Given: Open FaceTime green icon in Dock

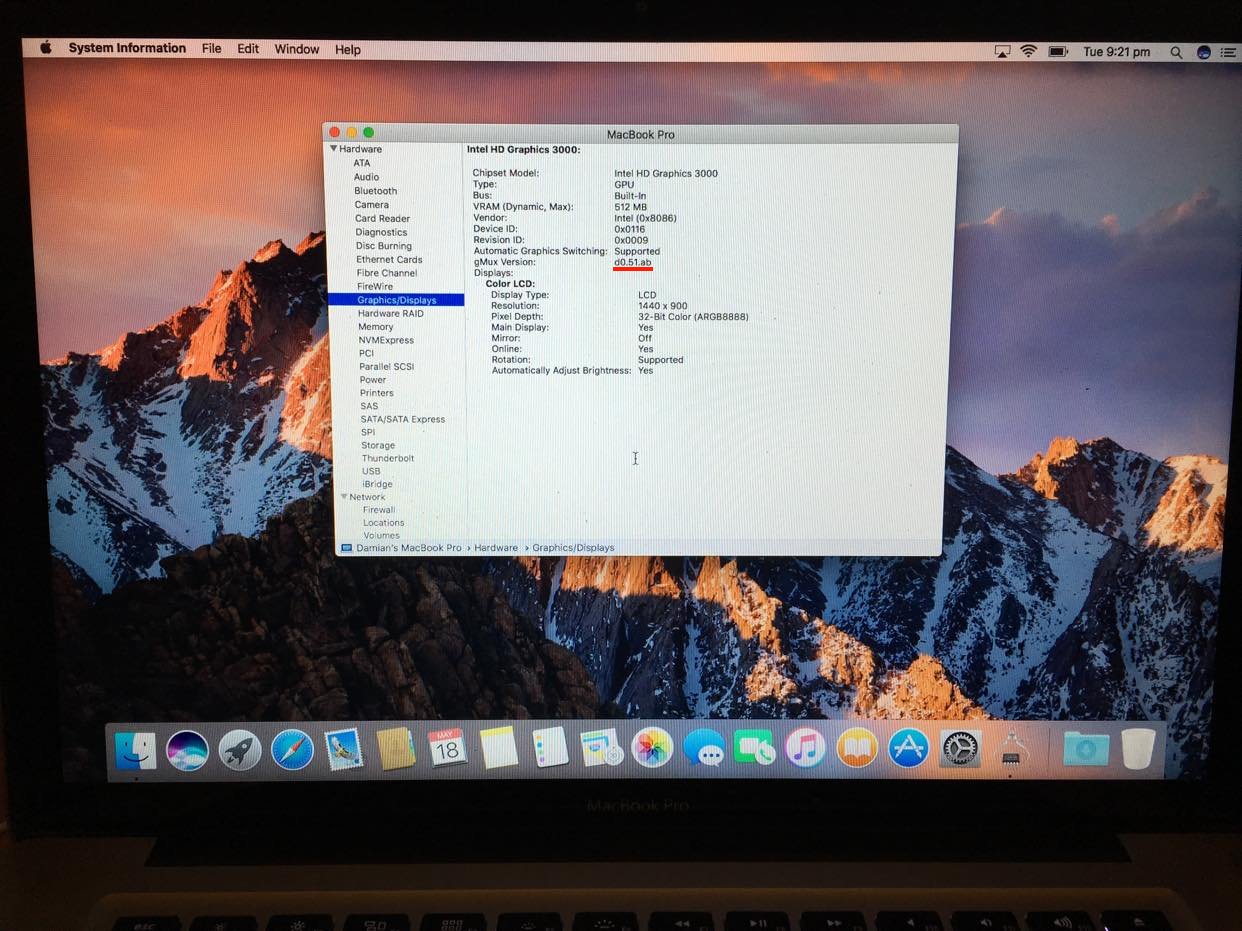Looking at the screenshot, I should pos(755,747).
